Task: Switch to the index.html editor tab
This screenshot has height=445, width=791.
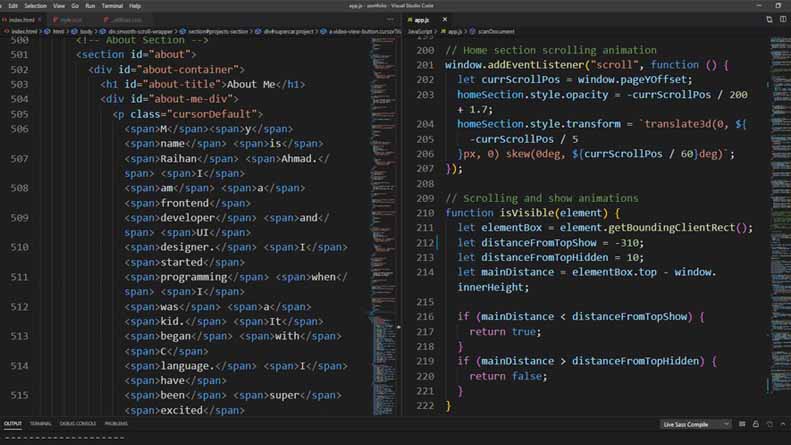Action: tap(22, 20)
